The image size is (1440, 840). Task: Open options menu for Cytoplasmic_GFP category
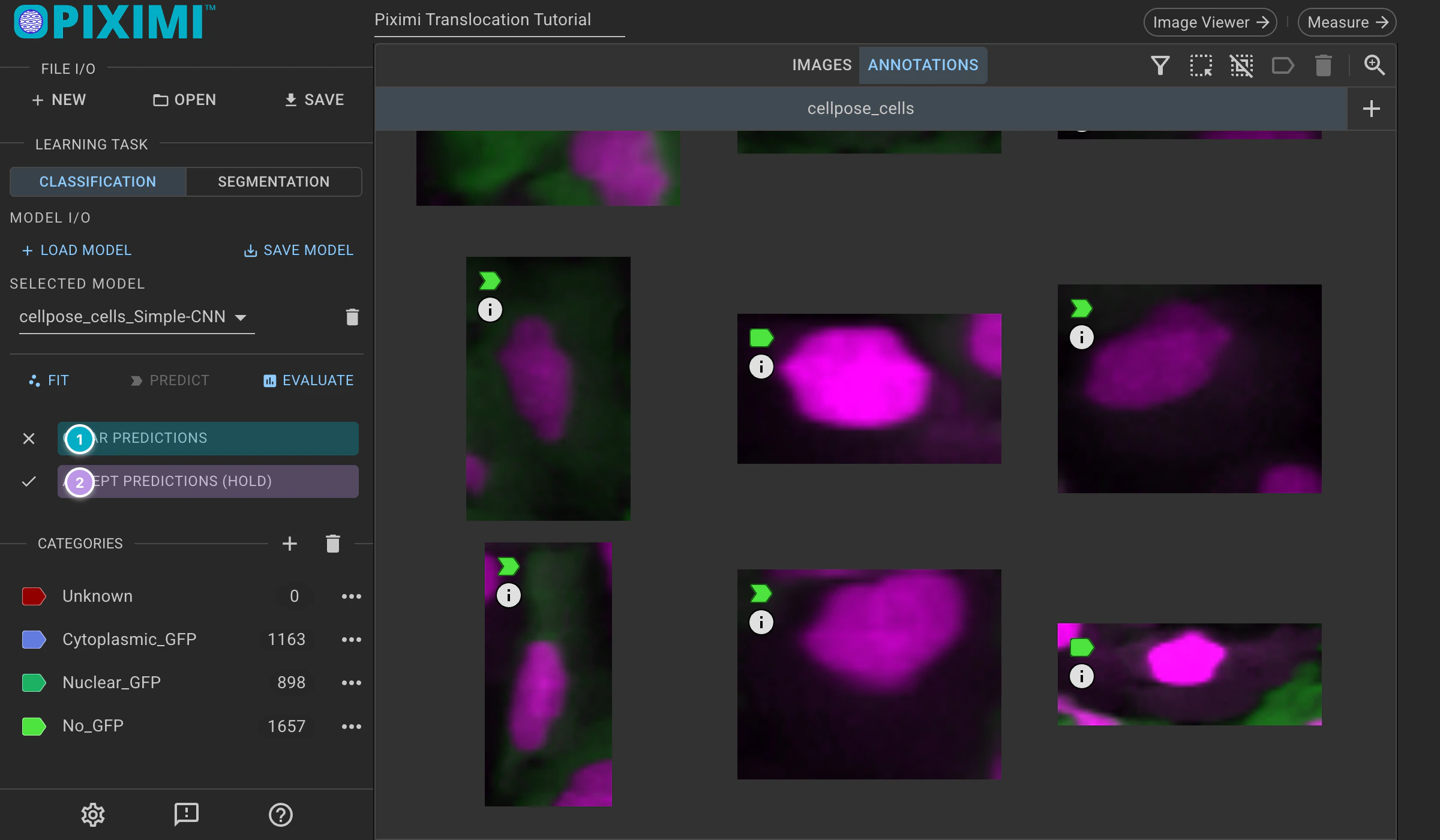tap(351, 640)
